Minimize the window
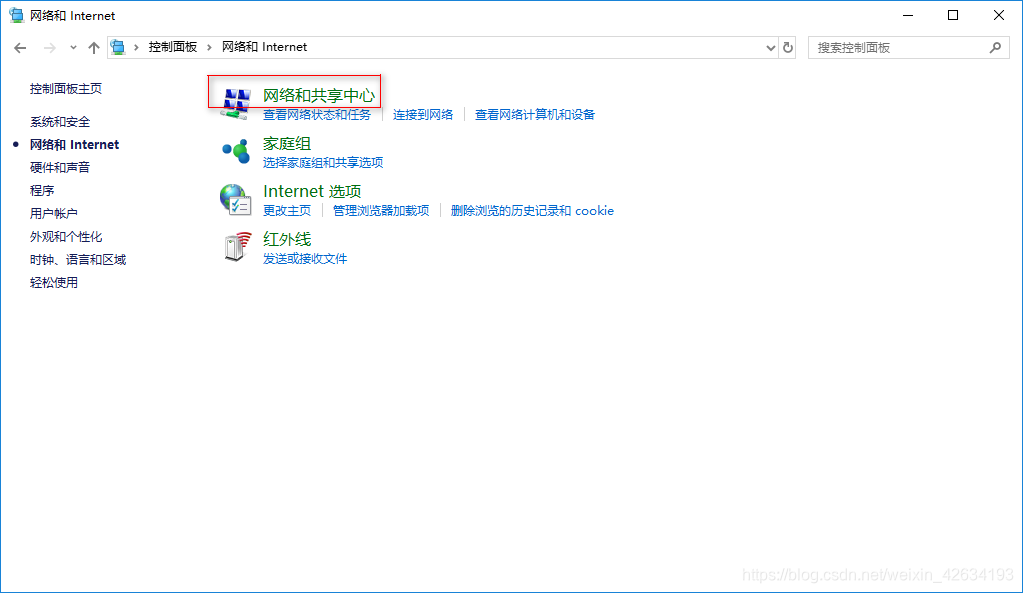This screenshot has height=593, width=1023. (908, 15)
